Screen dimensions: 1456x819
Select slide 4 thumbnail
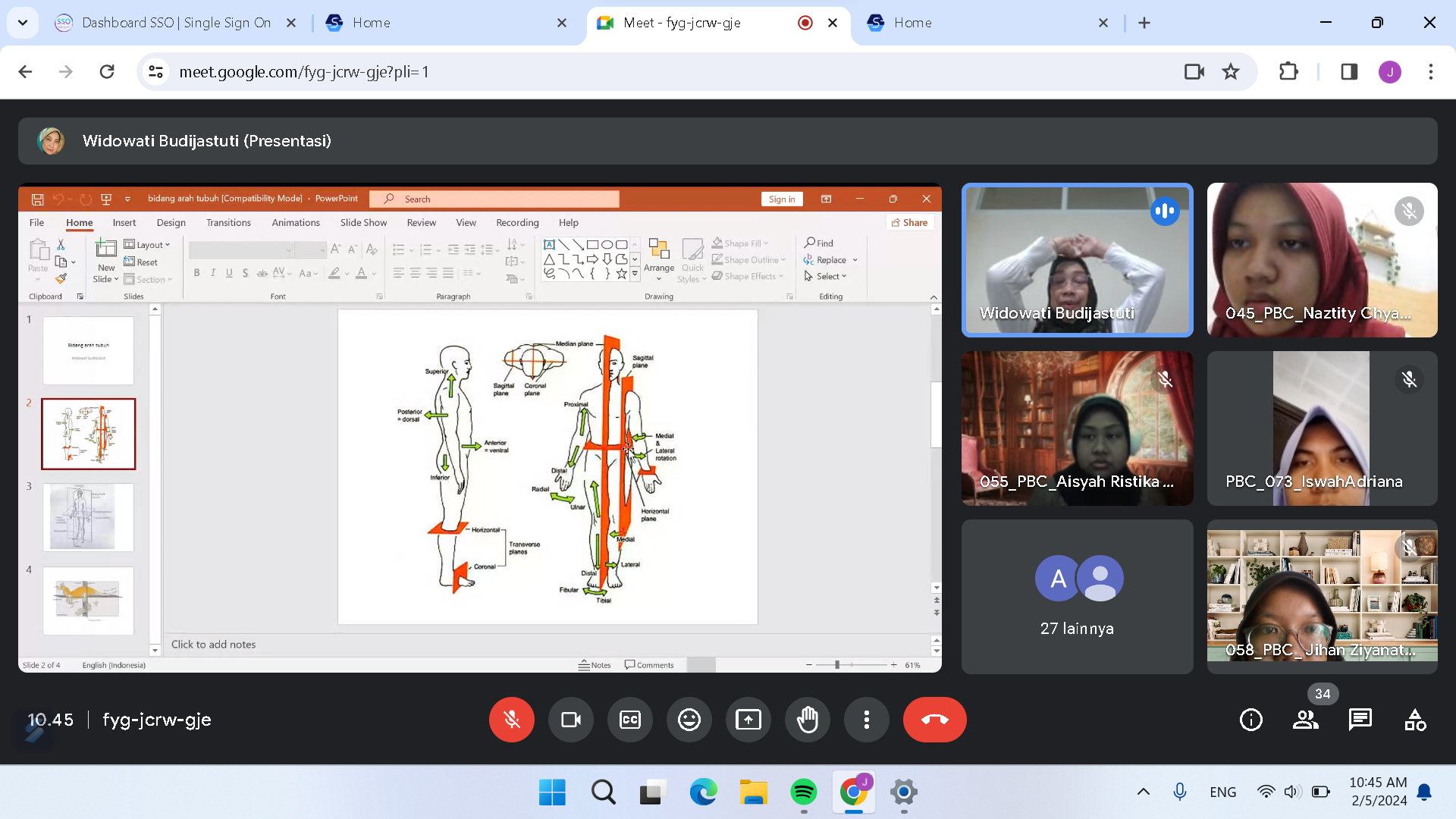(x=88, y=601)
